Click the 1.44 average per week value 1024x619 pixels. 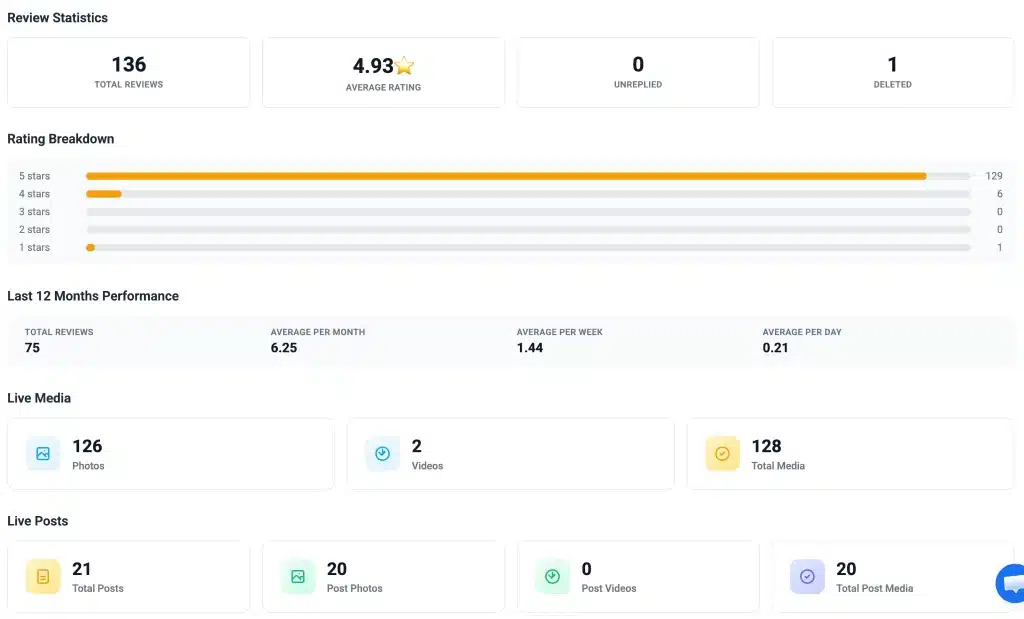pos(530,348)
